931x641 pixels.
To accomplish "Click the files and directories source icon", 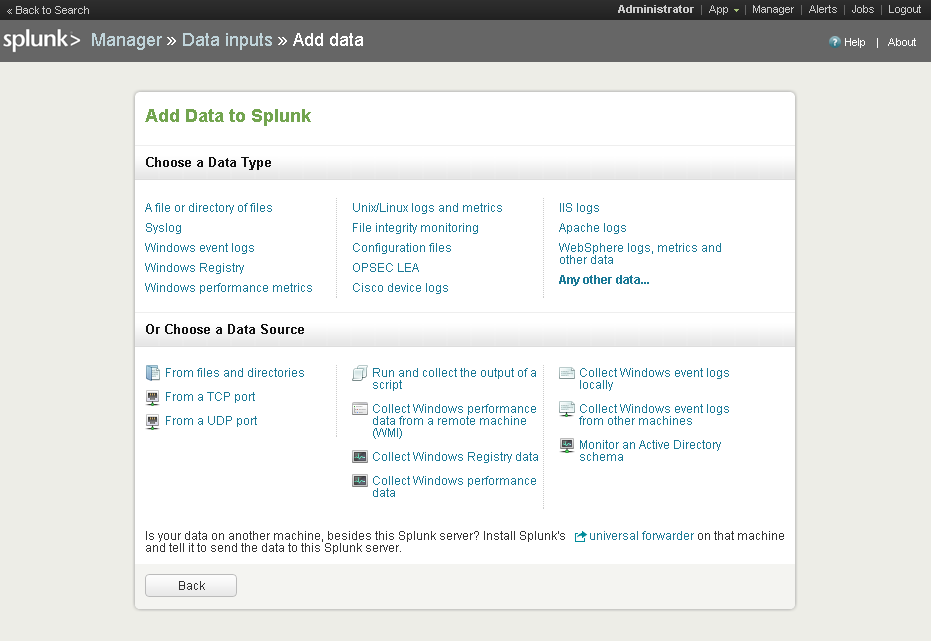I will 153,373.
